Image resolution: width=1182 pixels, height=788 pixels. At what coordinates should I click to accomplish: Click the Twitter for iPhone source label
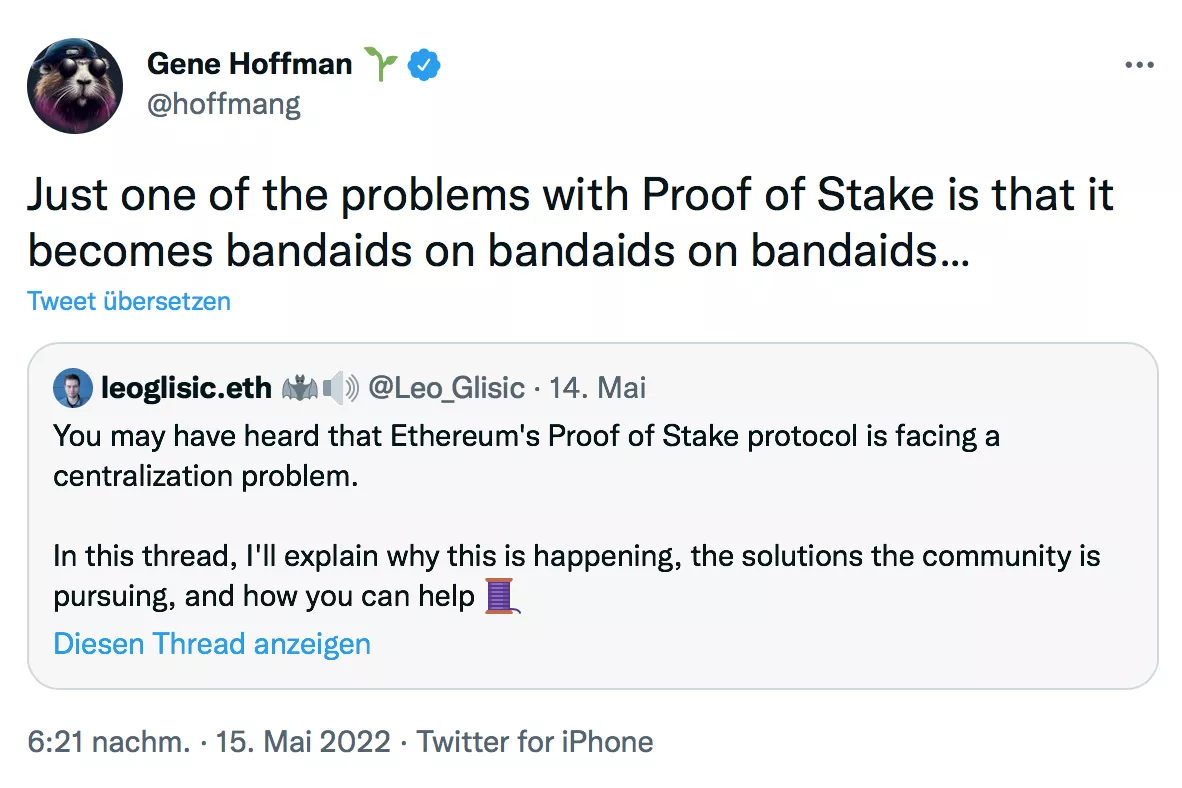click(x=536, y=742)
